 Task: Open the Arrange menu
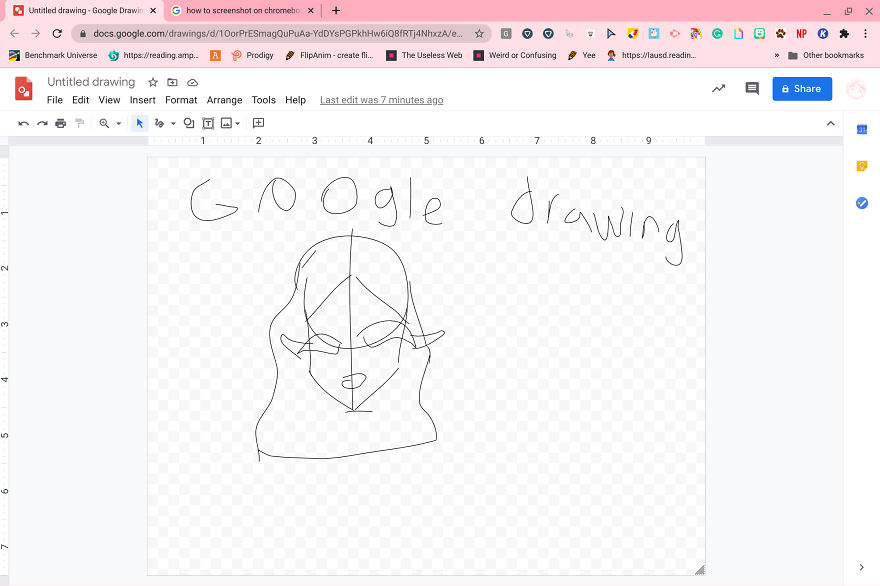point(224,100)
